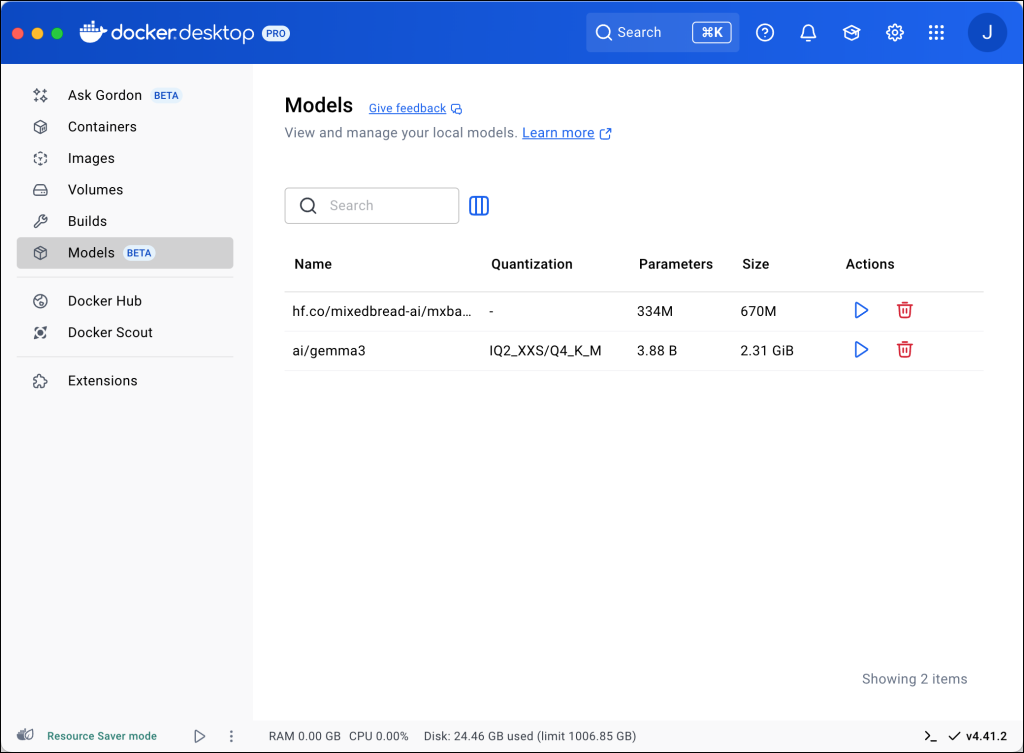The image size is (1024, 753).
Task: Click the IQ2_XXS/Q4_K_M quantization cell
Action: point(545,351)
